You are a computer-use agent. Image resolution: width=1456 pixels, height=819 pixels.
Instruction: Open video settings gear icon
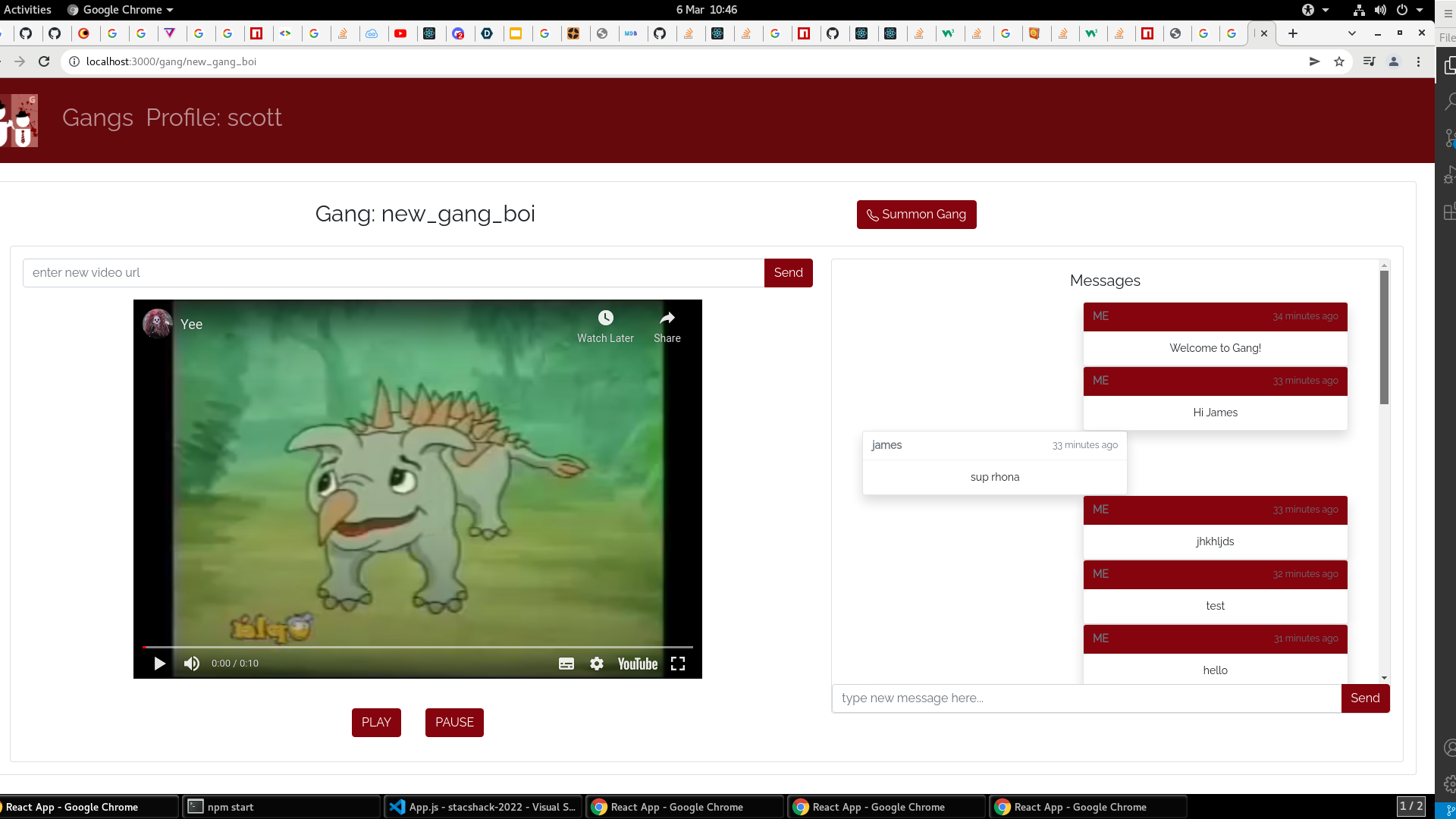point(597,664)
